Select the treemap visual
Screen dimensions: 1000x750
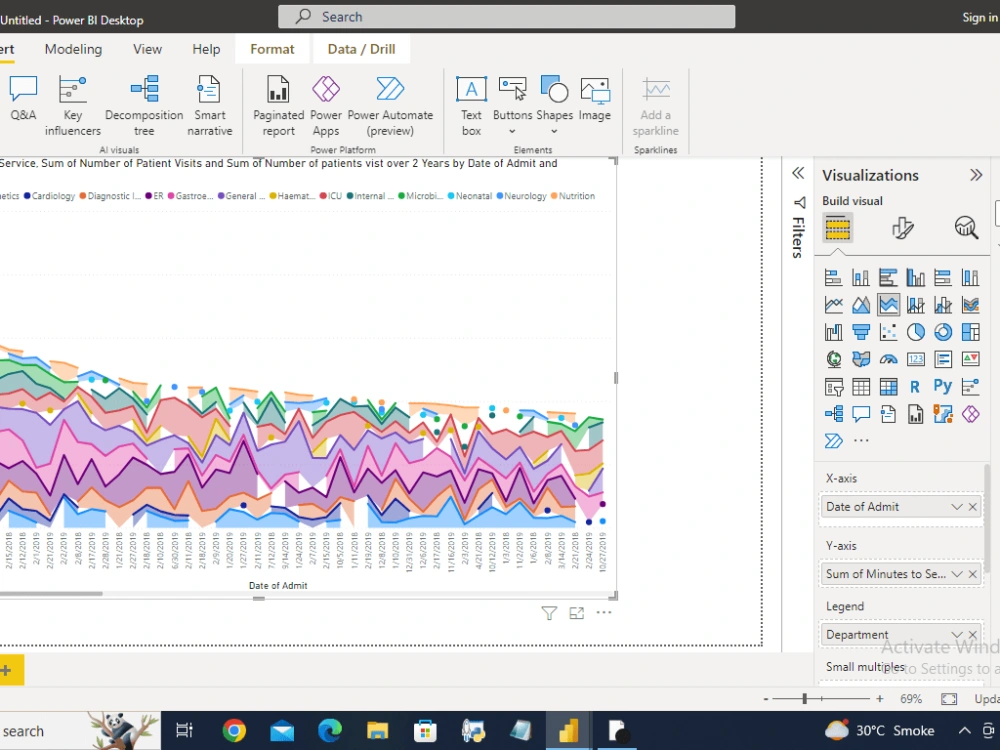click(970, 332)
